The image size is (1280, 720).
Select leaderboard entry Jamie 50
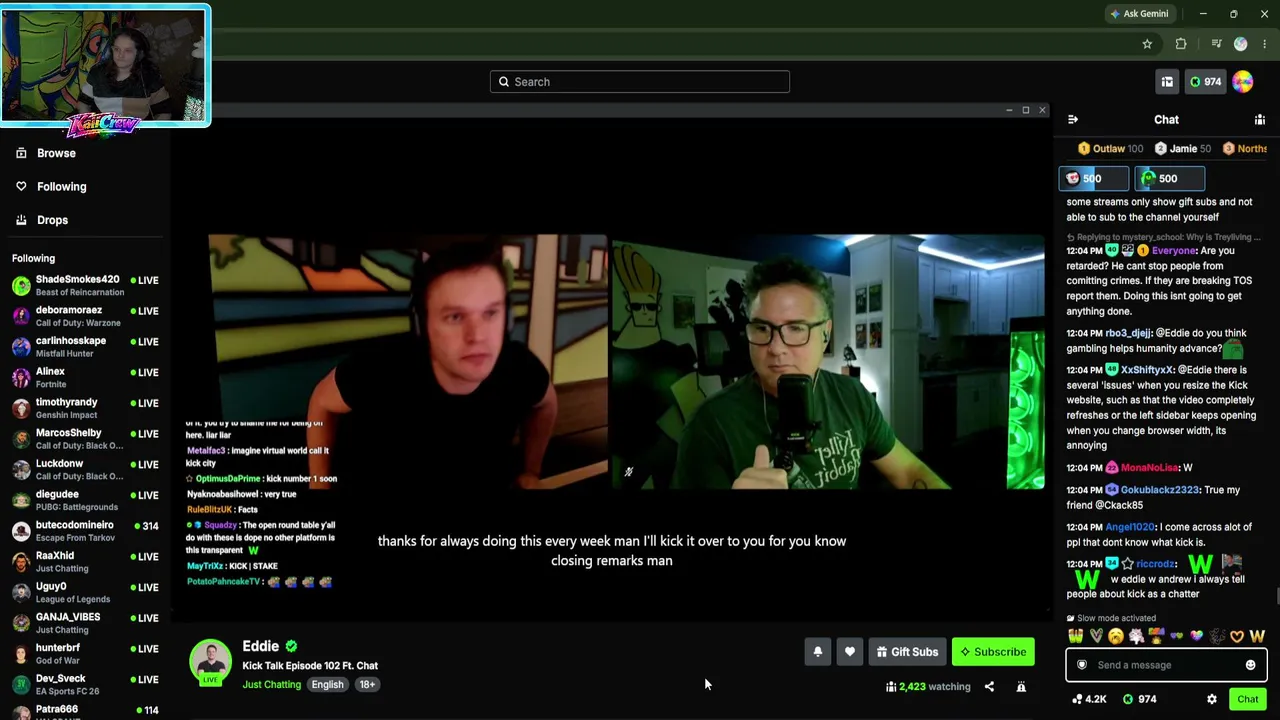click(1183, 149)
